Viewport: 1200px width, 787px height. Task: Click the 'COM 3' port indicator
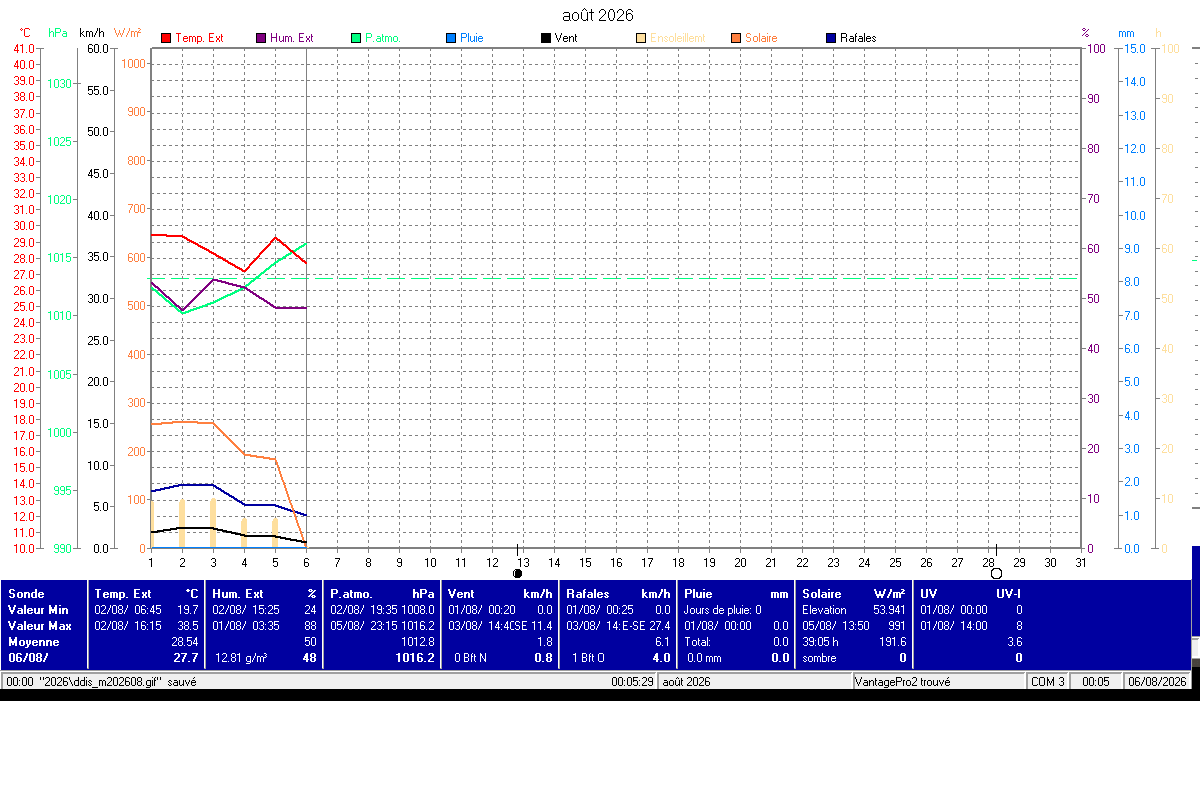pos(1049,682)
